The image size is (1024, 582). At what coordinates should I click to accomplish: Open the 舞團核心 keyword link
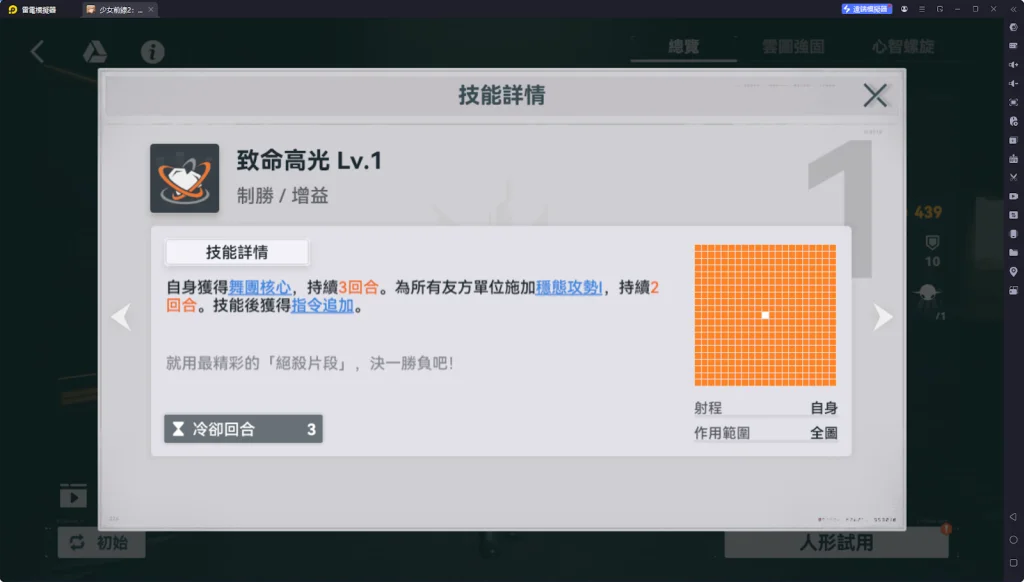[x=260, y=287]
